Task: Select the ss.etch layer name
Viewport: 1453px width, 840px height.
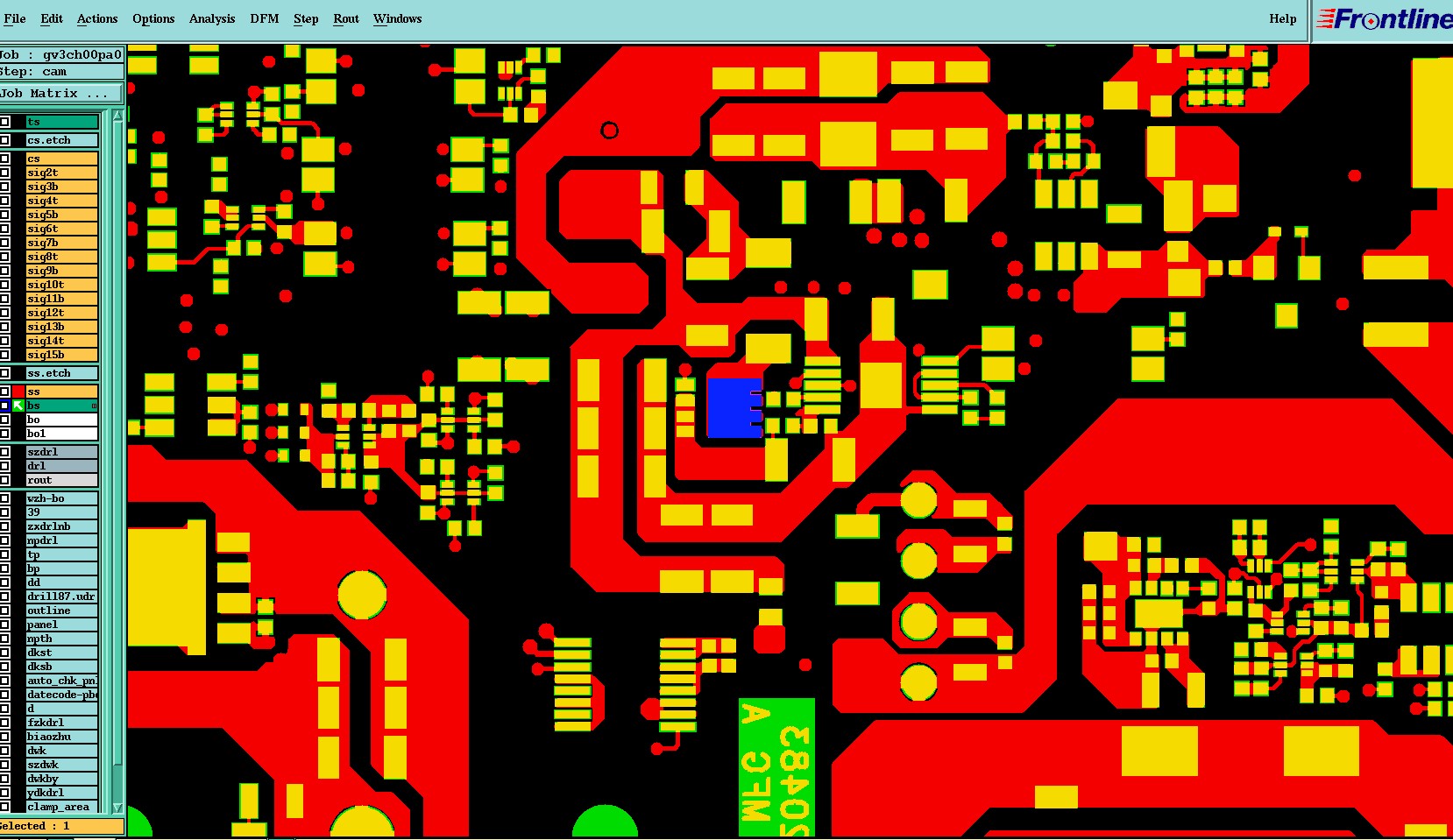Action: click(62, 373)
